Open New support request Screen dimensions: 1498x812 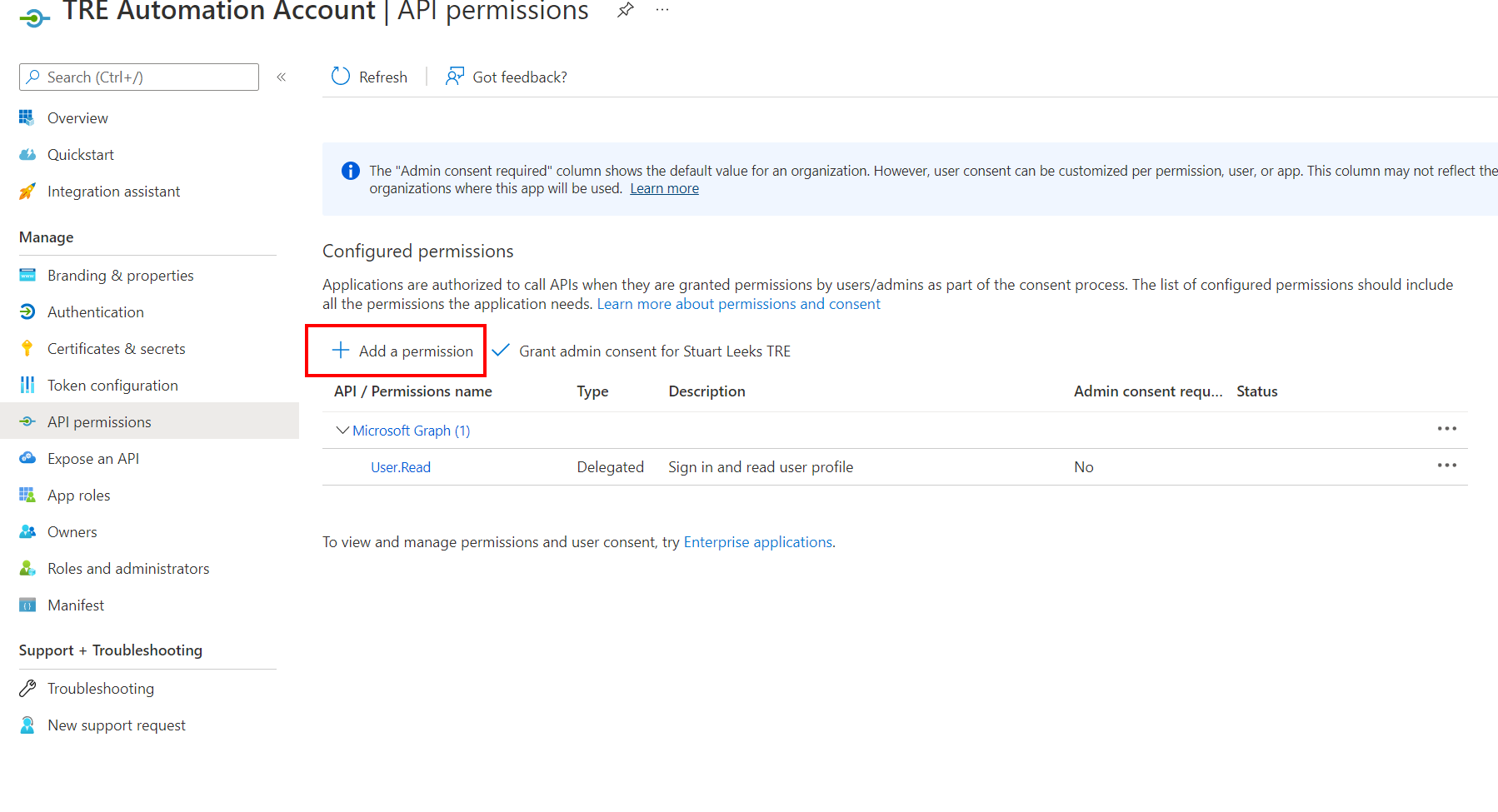click(117, 725)
